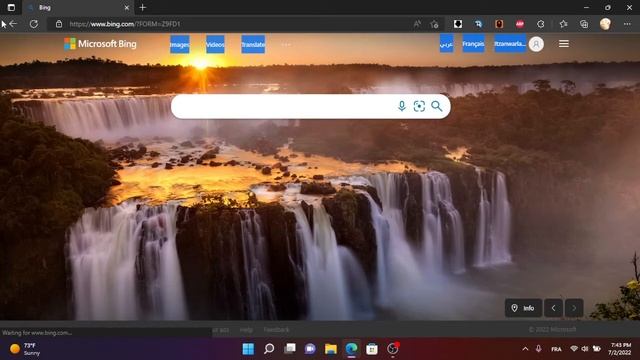Image resolution: width=640 pixels, height=360 pixels.
Task: Open the OBS Studio taskbar icon
Action: tap(393, 349)
